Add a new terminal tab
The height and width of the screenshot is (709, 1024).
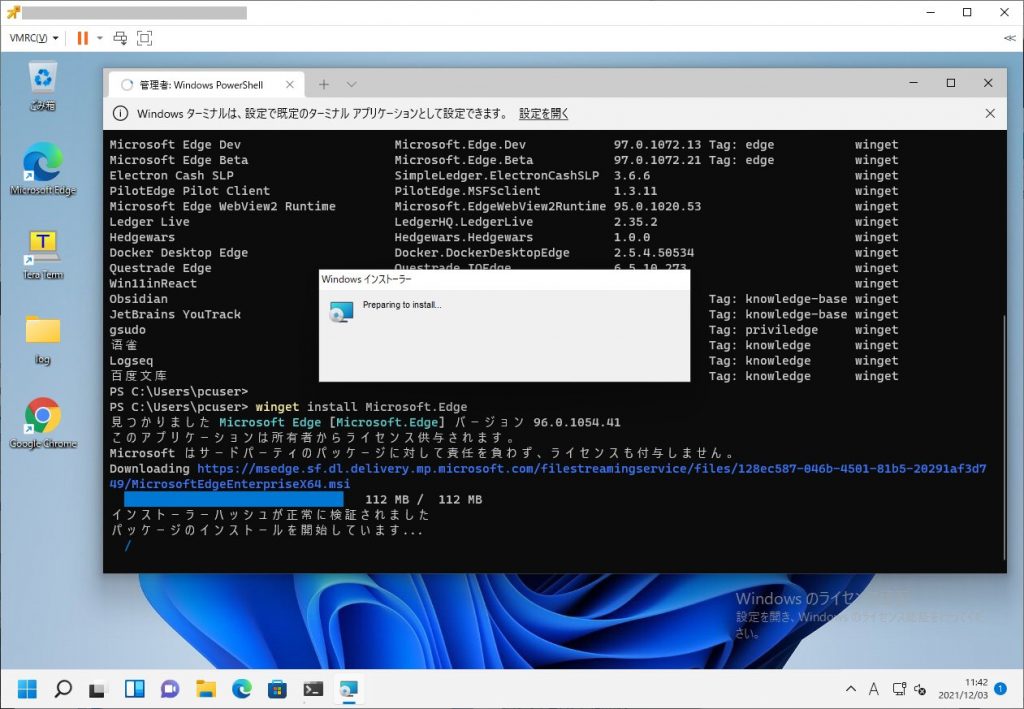click(324, 84)
